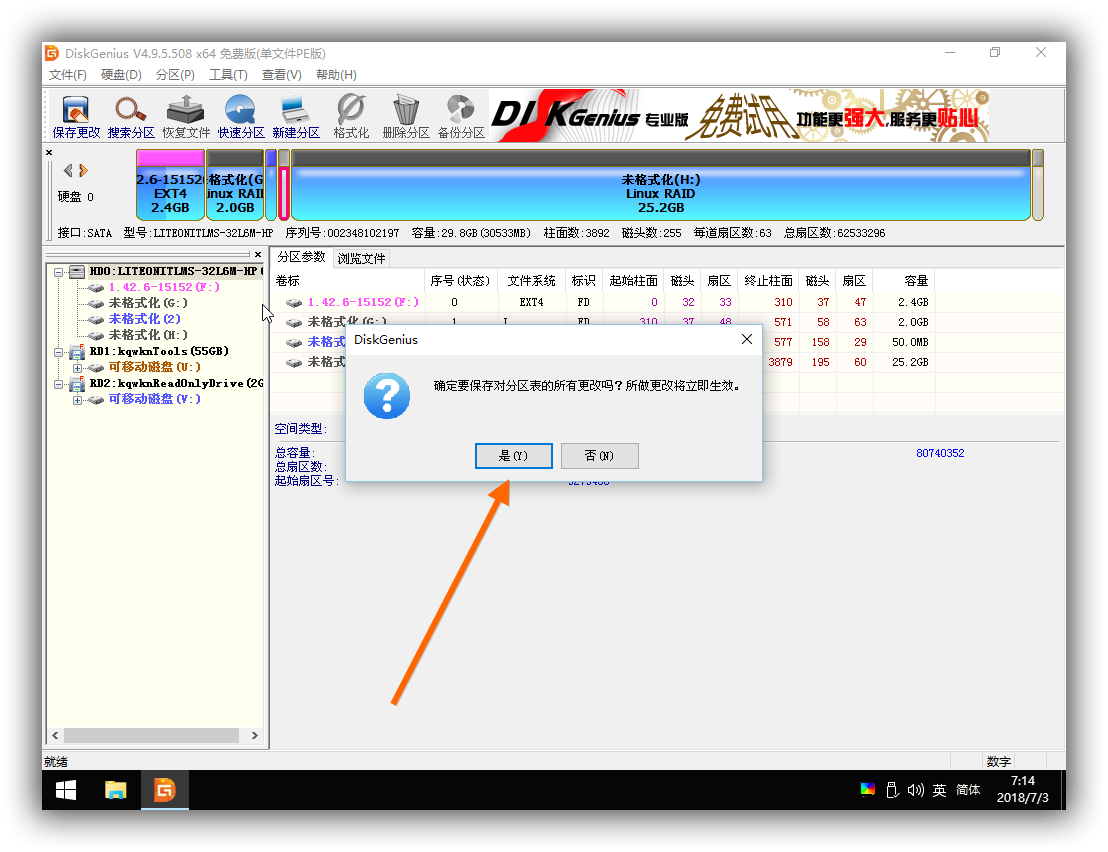Image resolution: width=1108 pixels, height=852 pixels.
Task: Select the 未格式化(H:) 25.2GB partition block
Action: tap(661, 185)
